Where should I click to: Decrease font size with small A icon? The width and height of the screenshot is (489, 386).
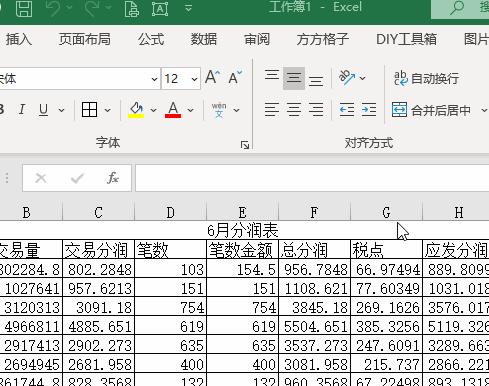(x=235, y=77)
